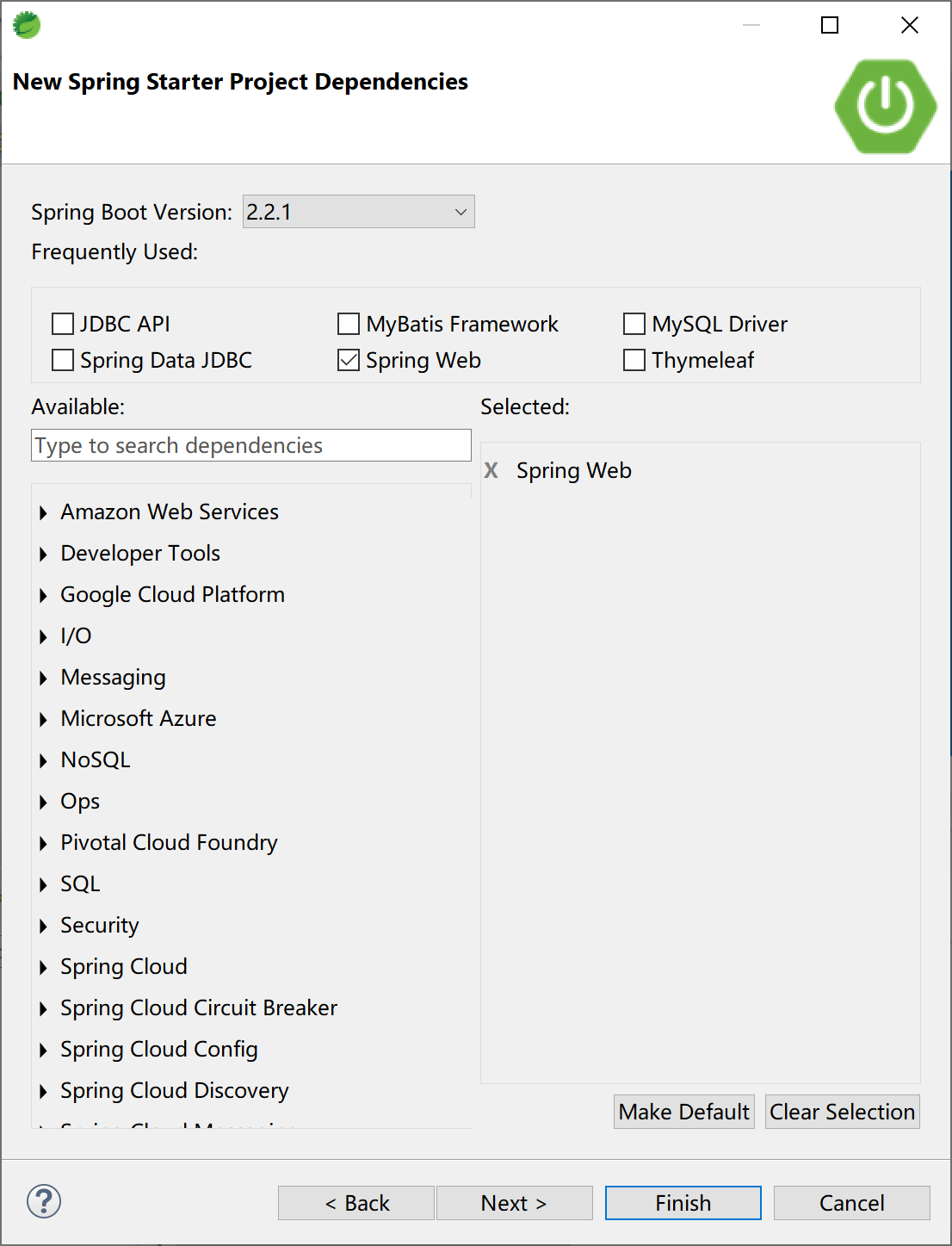This screenshot has height=1246, width=952.
Task: Click the Spring leaf icon in title bar
Action: pos(27,25)
